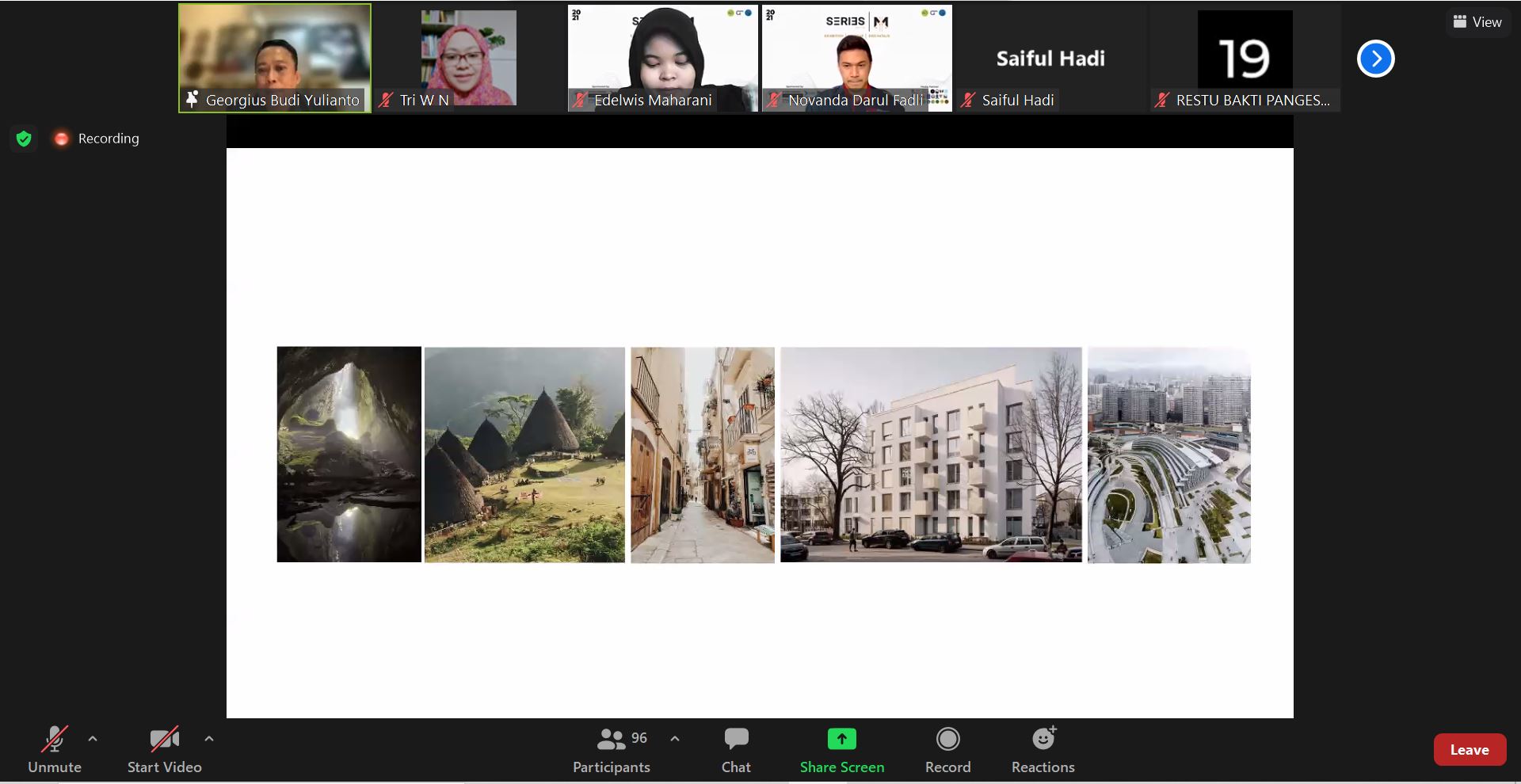Open the Participants list
This screenshot has width=1521, height=784.
pyautogui.click(x=612, y=749)
